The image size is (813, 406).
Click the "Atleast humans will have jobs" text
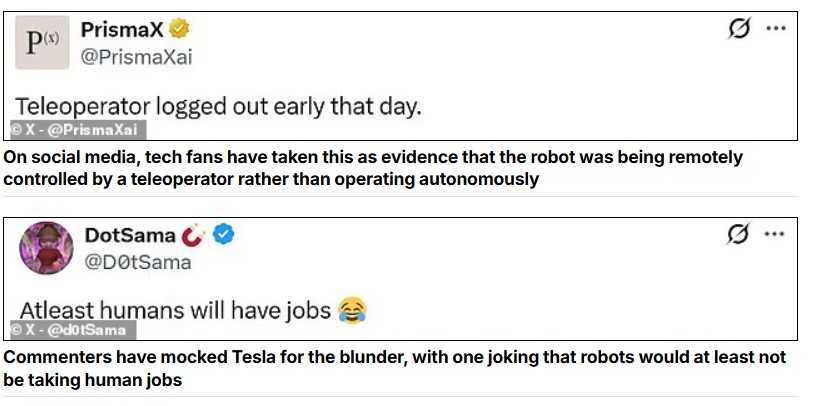tap(175, 310)
